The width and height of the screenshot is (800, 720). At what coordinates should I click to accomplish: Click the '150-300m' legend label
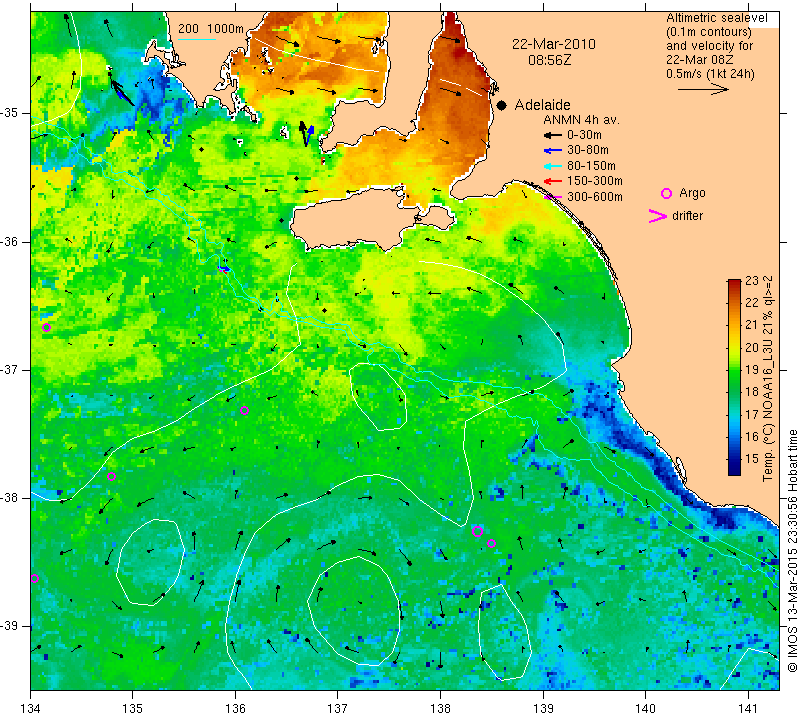[x=595, y=181]
